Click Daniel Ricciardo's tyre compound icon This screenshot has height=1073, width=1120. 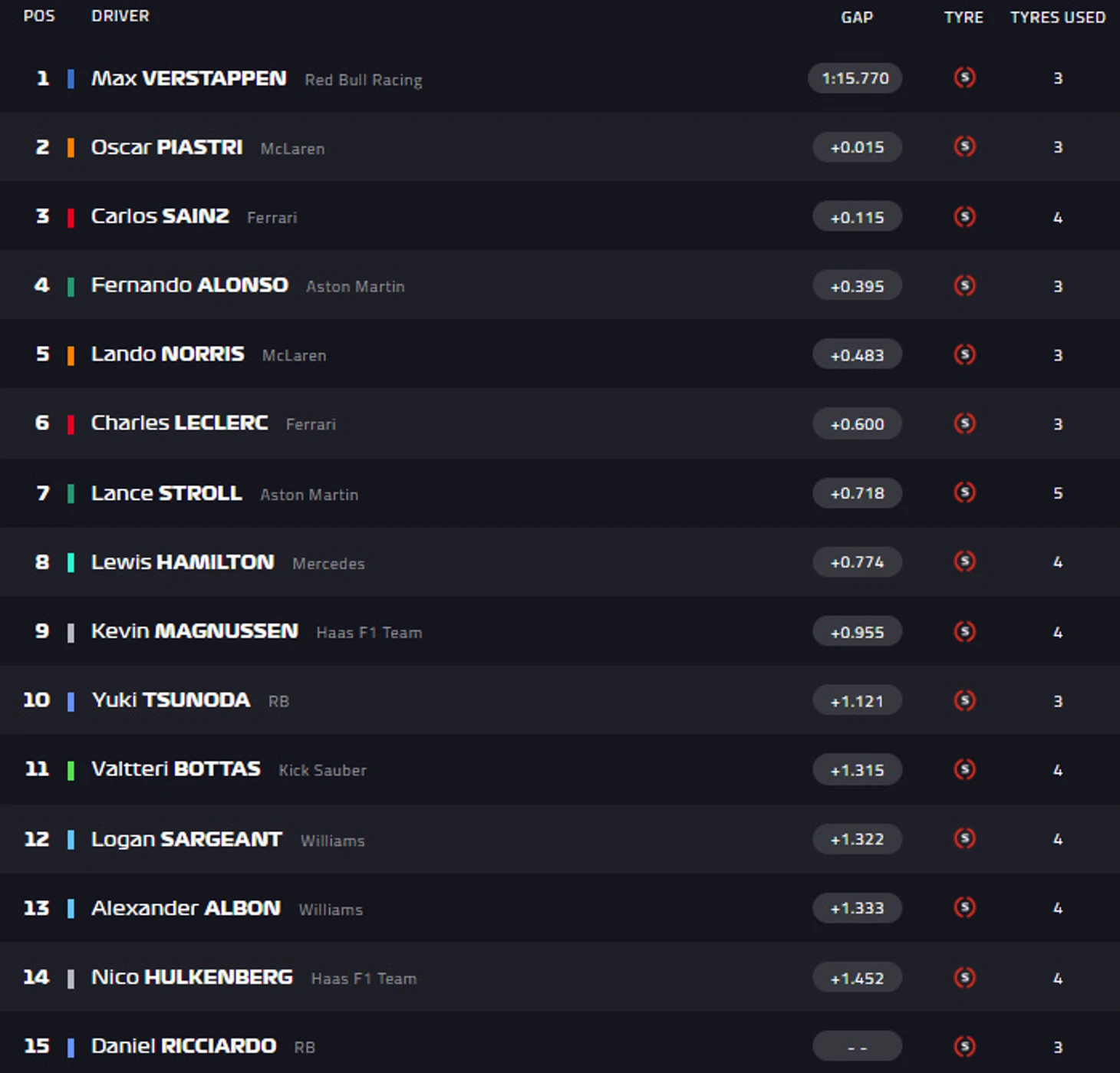964,1046
